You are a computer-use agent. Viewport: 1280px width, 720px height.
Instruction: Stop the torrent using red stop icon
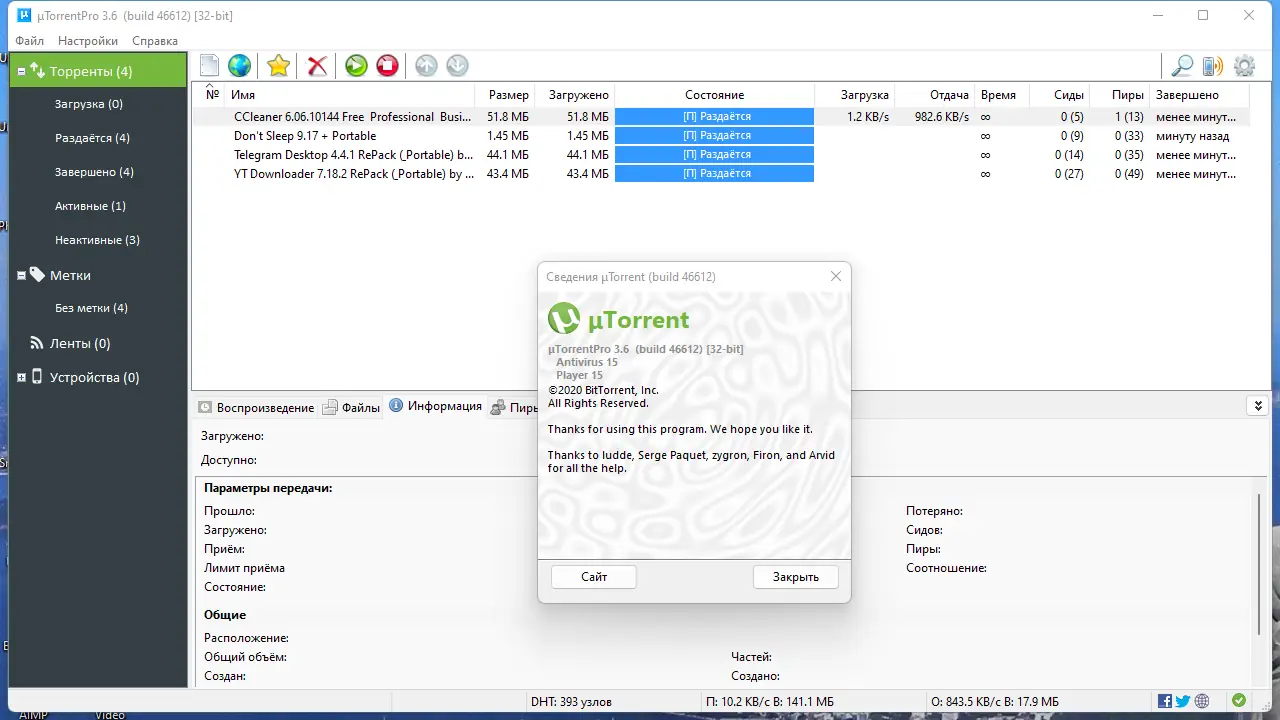[x=386, y=65]
